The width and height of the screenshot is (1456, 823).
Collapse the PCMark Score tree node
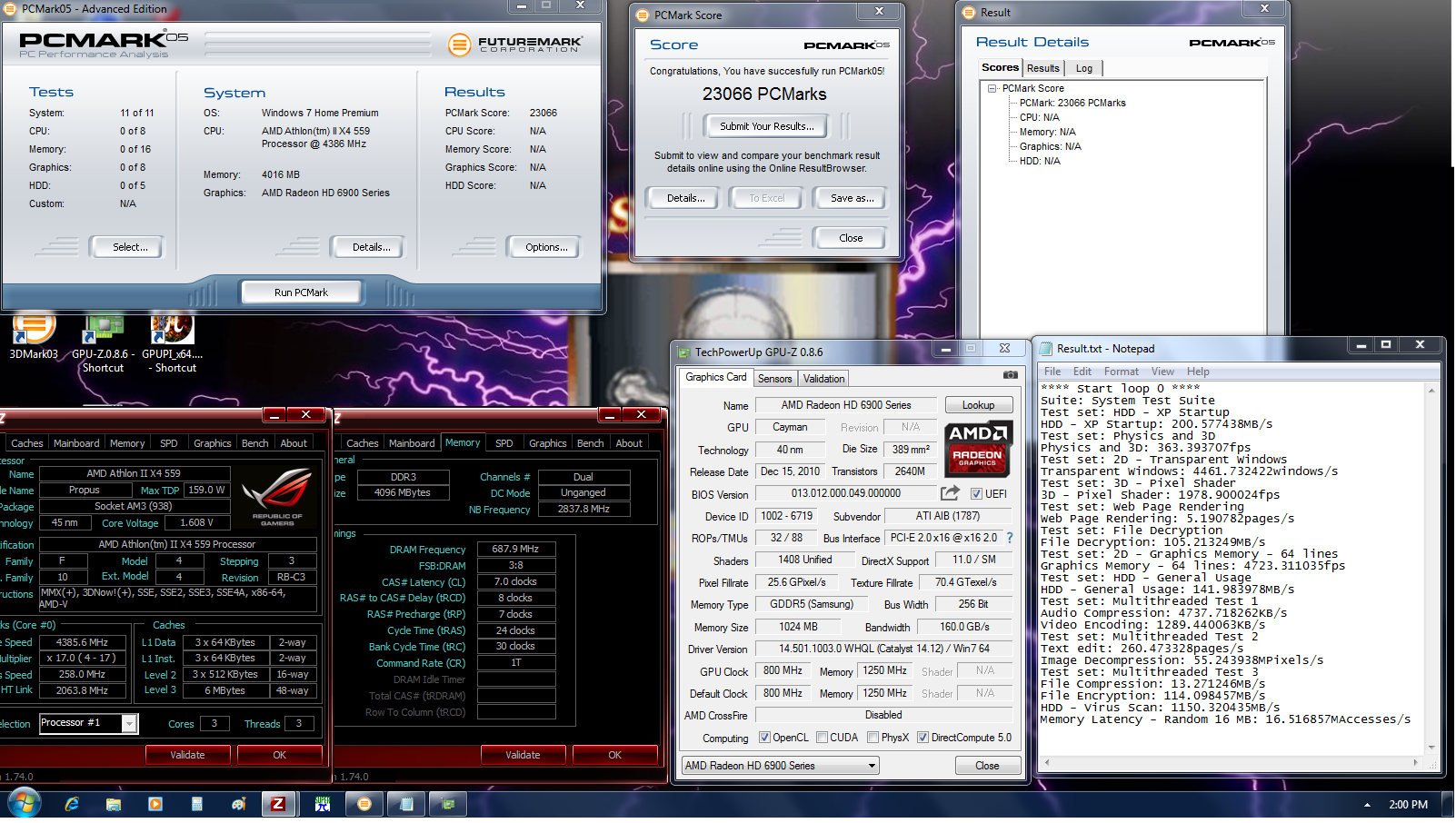[992, 89]
